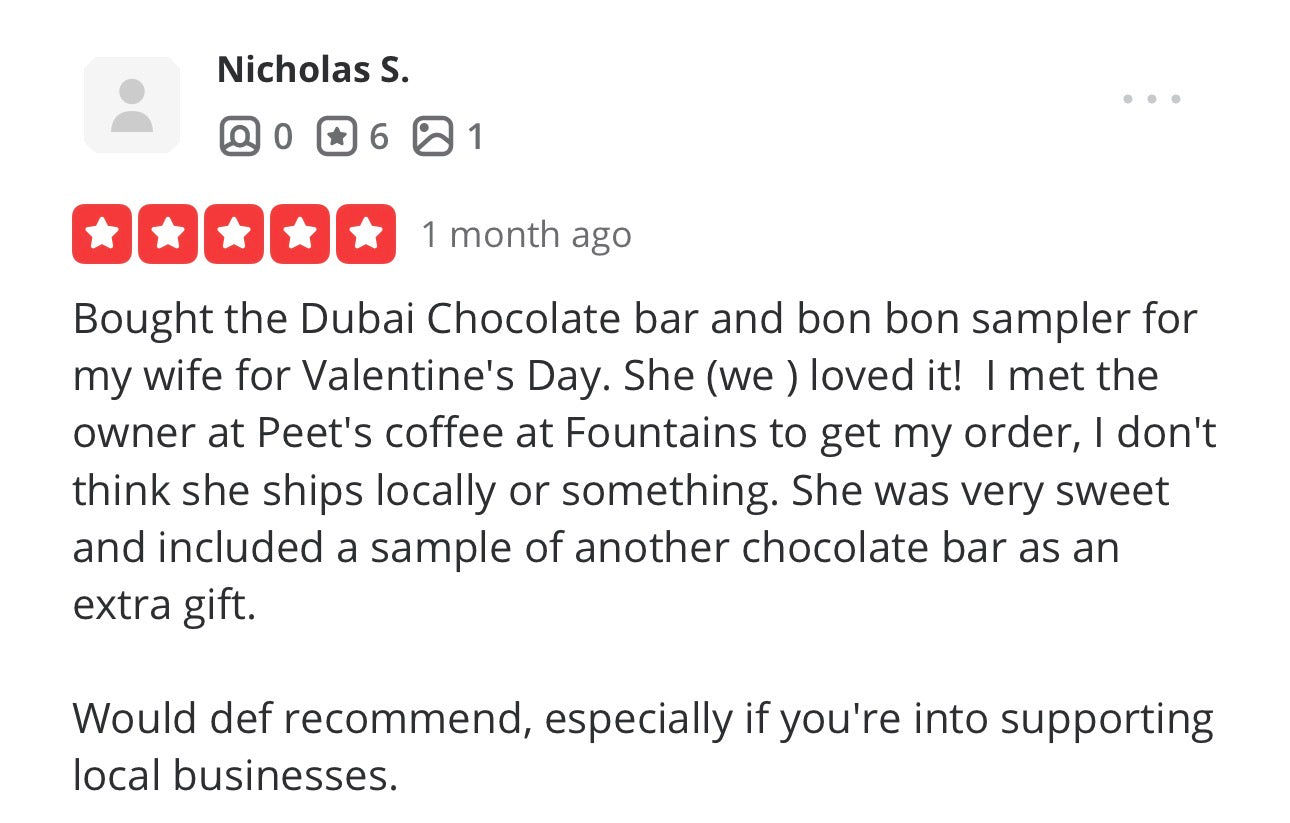Select the fourth red rating star

[299, 233]
